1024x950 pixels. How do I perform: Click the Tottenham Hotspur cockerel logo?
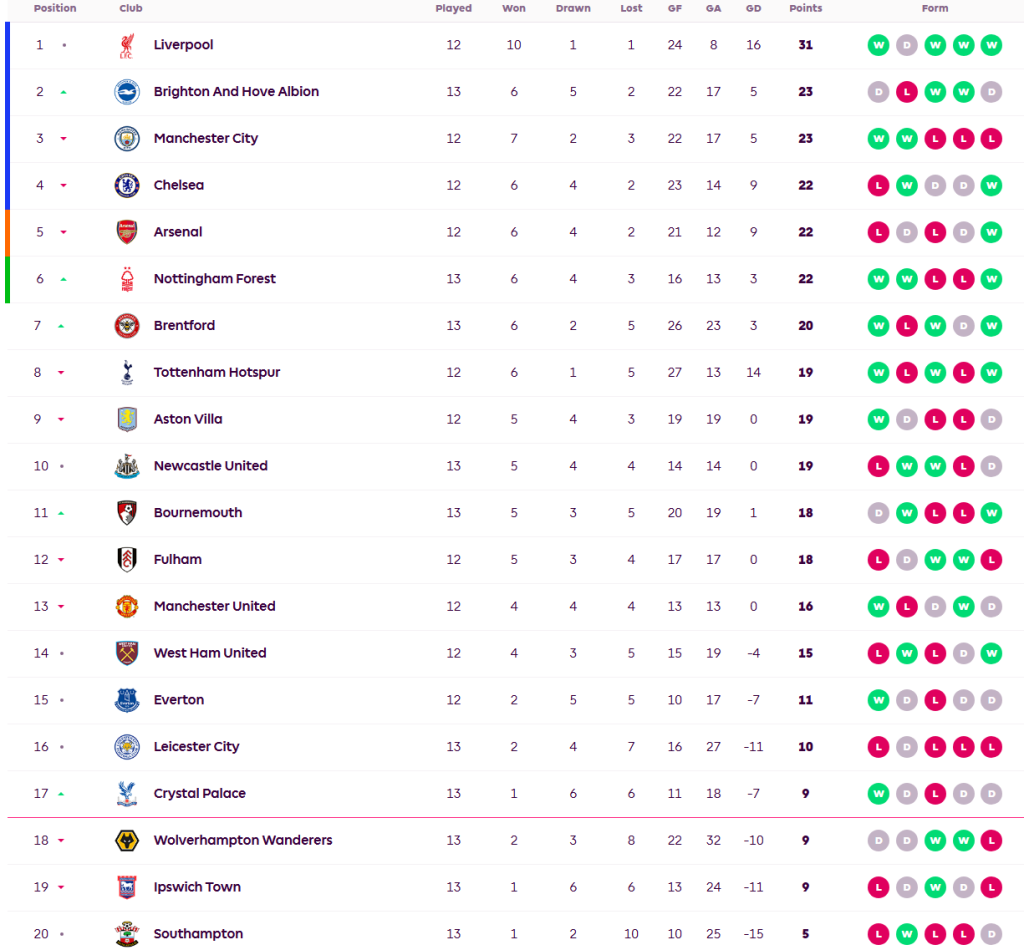(126, 372)
